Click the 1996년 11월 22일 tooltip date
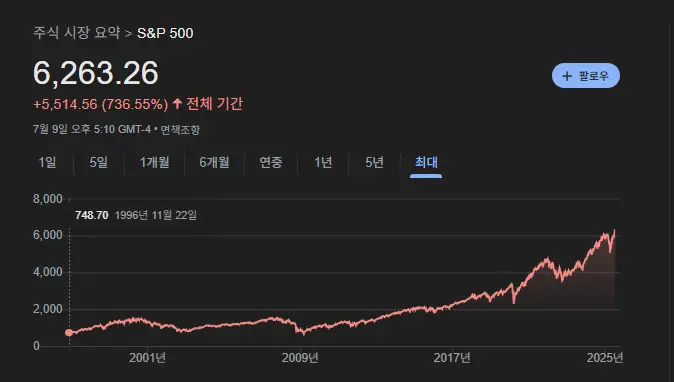This screenshot has height=382, width=674. [x=156, y=215]
